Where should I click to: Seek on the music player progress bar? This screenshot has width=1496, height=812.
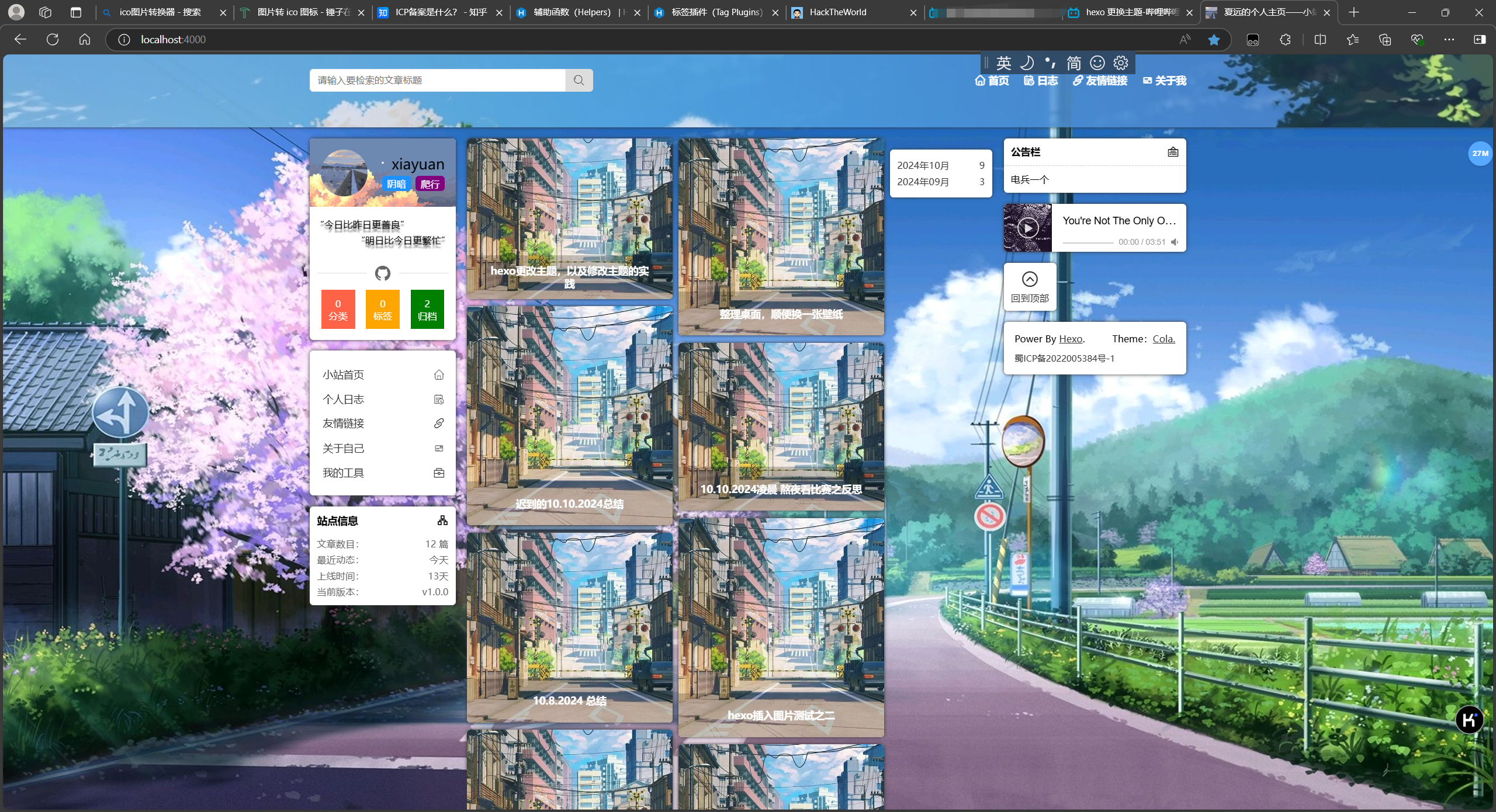[x=1088, y=242]
